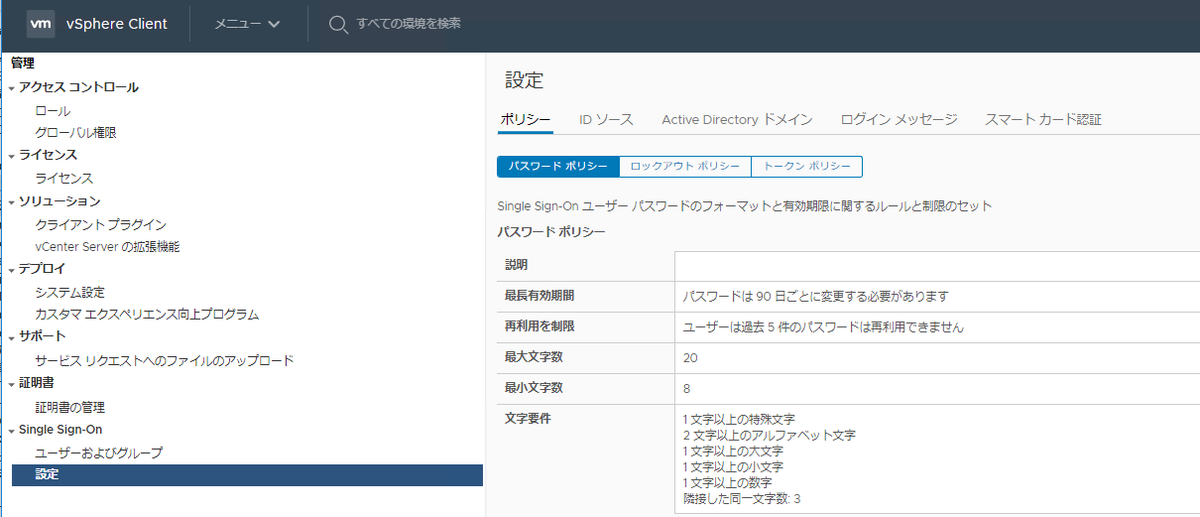The height and width of the screenshot is (517, 1200).
Task: Select the ロックアウト ポリシー button
Action: pos(685,166)
